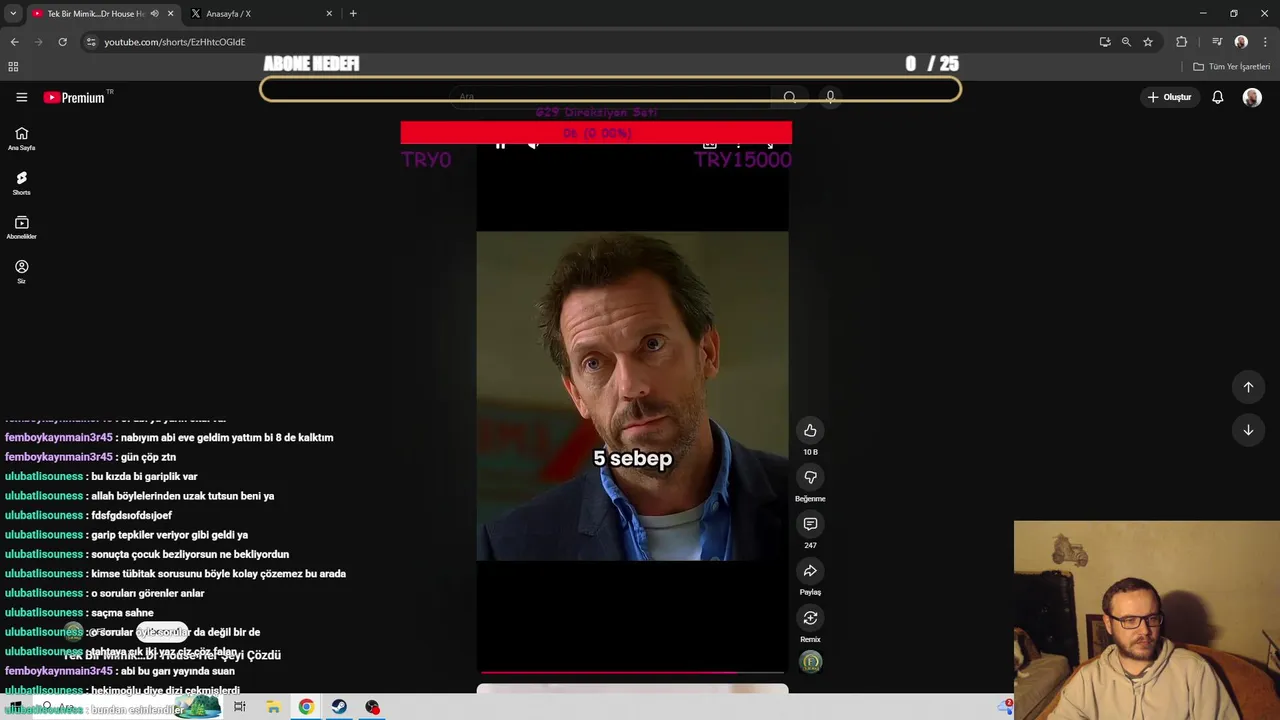Screen dimensions: 1280x720
Task: Open Remix options for the Short
Action: [x=810, y=618]
